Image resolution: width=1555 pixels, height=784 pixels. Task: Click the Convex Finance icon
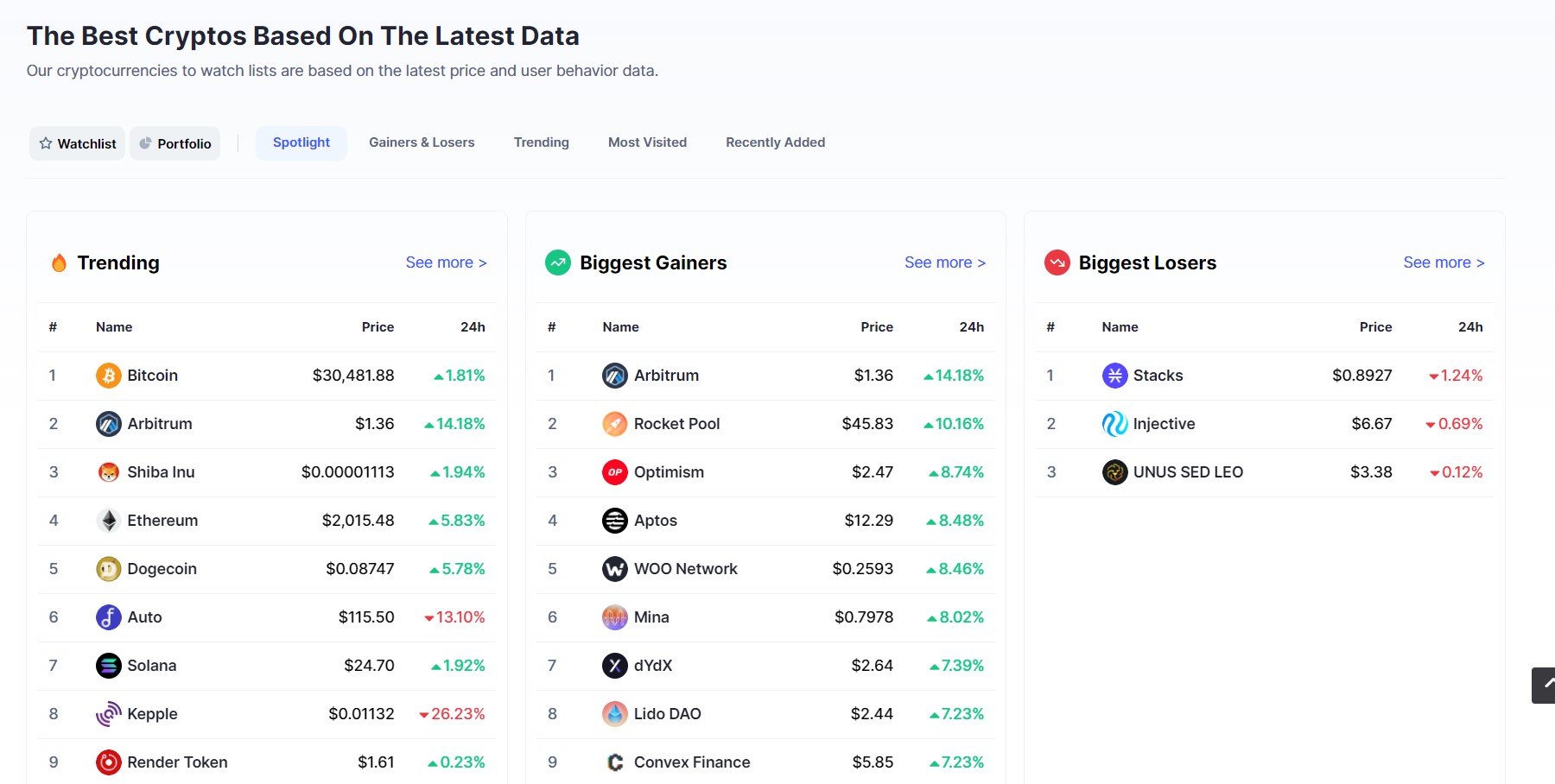pyautogui.click(x=614, y=762)
